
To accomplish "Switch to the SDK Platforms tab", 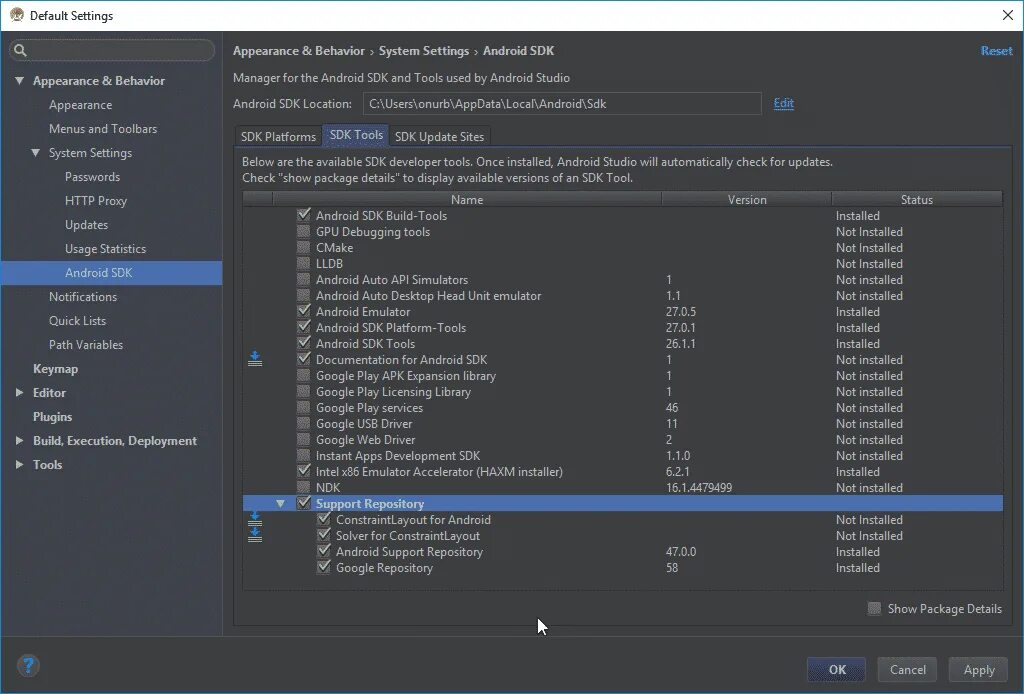I will 278,136.
